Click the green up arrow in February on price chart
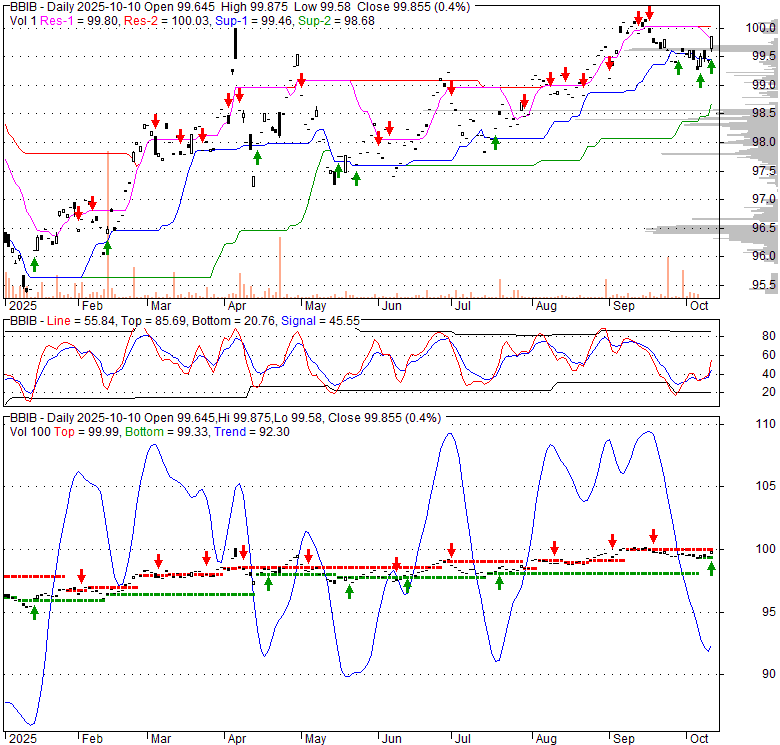Image resolution: width=780 pixels, height=745 pixels. point(108,247)
